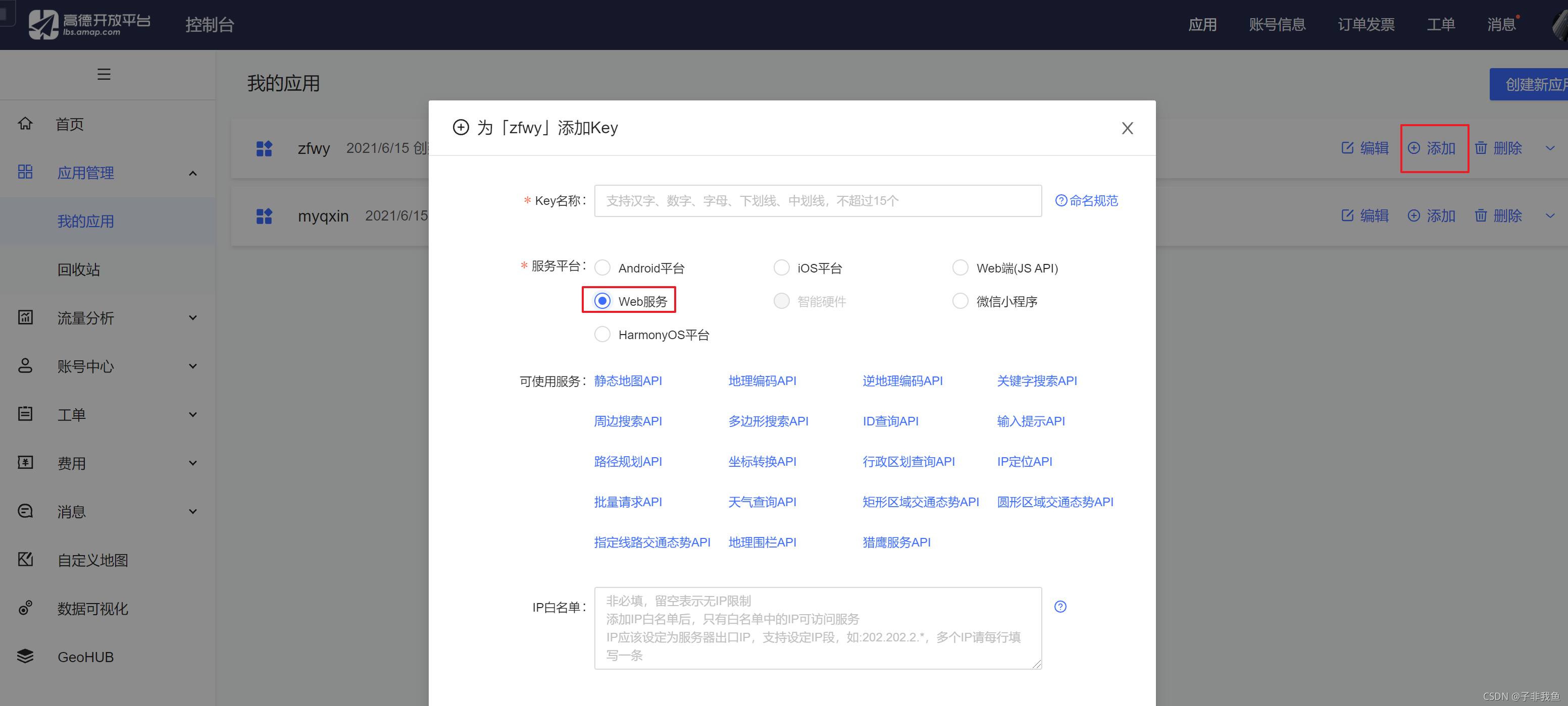
Task: Select the 微信小程序 radio button
Action: click(x=960, y=301)
